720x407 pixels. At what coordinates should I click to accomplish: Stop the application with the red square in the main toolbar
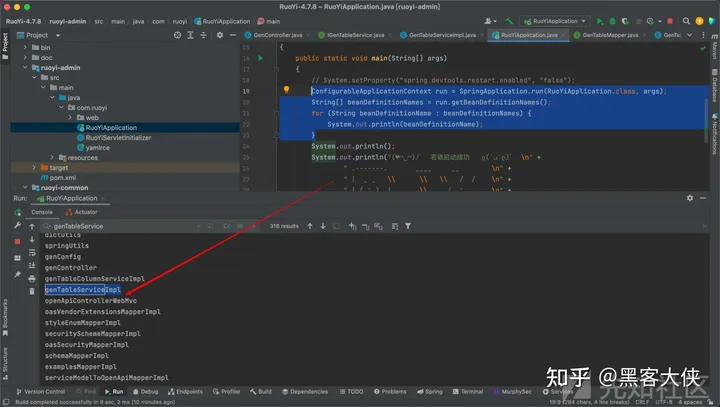click(670, 21)
